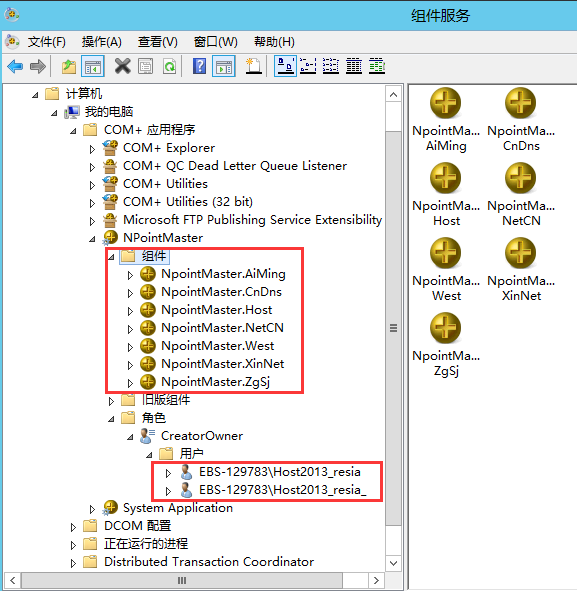Collapse the NPointMaster application node
Screen dimensions: 577x591
tap(92, 239)
